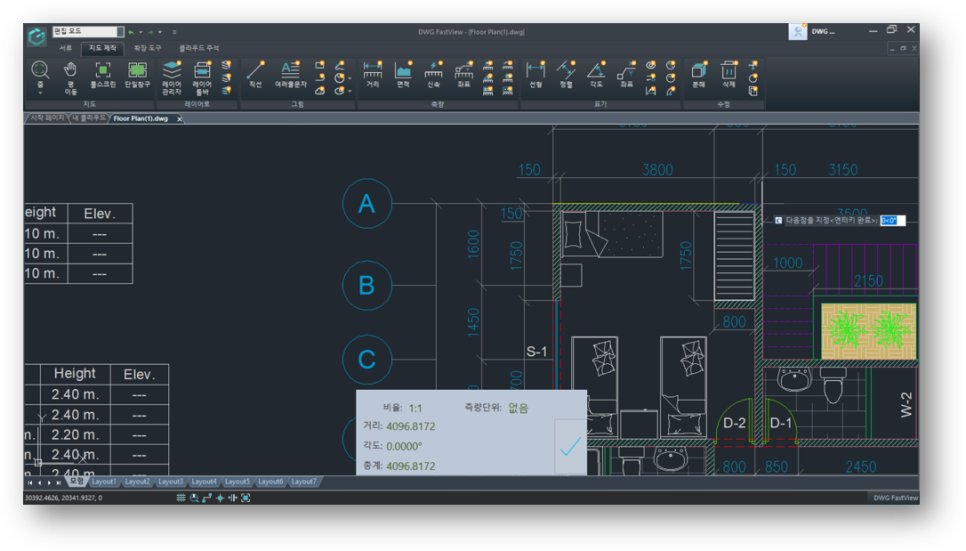Viewport: 966px width, 551px height.
Task: Open the Layer Manager (레이어 관리자)
Action: (171, 78)
